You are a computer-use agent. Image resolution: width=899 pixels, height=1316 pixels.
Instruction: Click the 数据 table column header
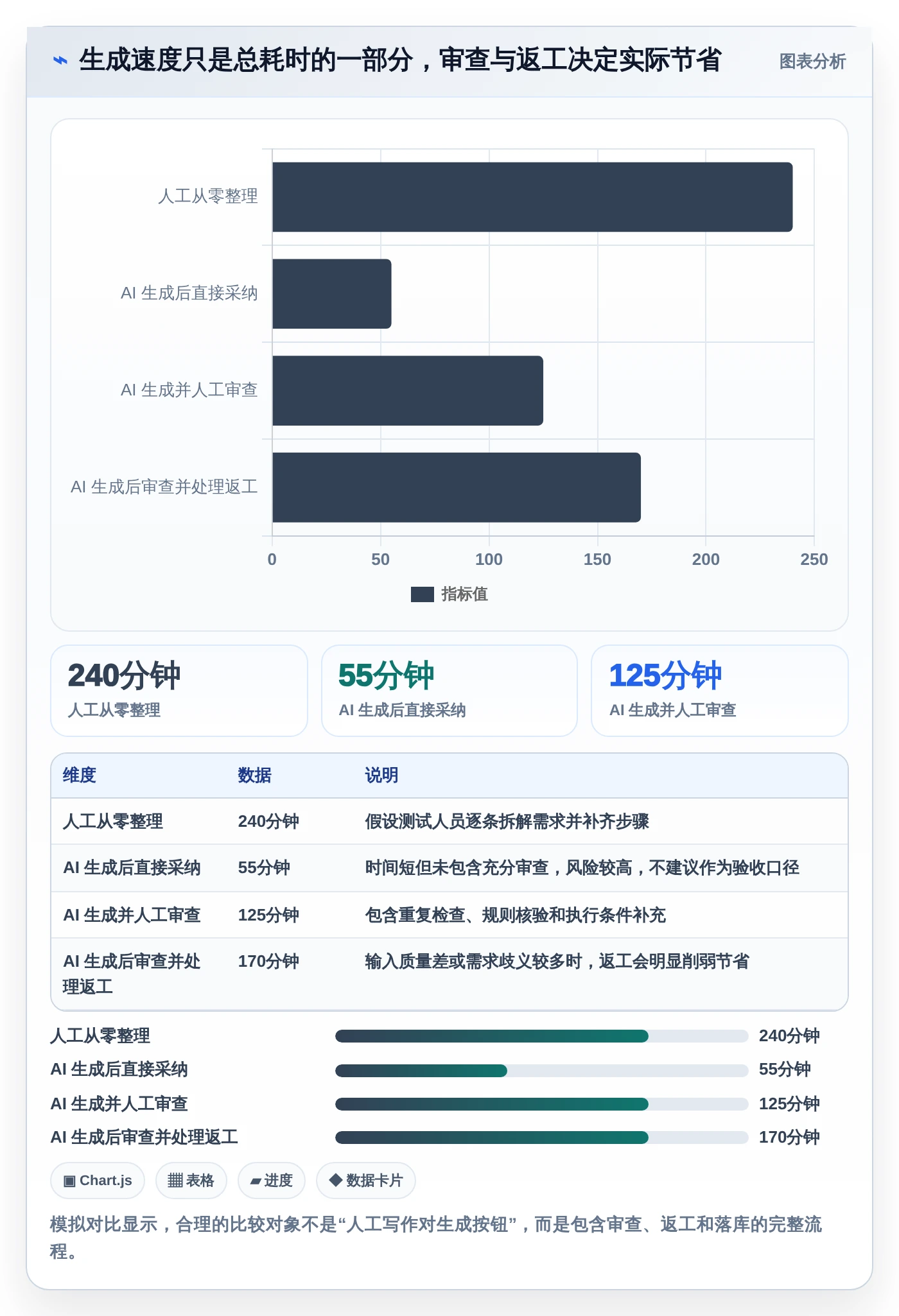pyautogui.click(x=255, y=775)
